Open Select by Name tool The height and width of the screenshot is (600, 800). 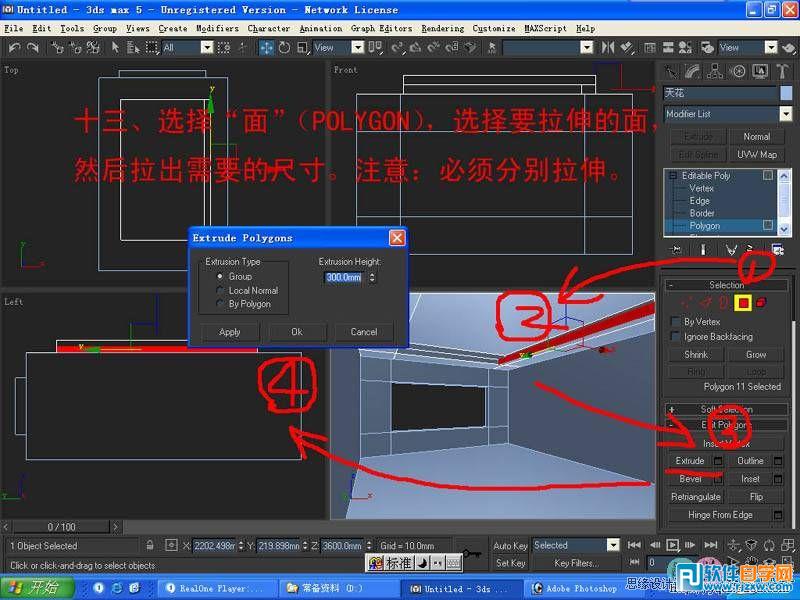[133, 48]
